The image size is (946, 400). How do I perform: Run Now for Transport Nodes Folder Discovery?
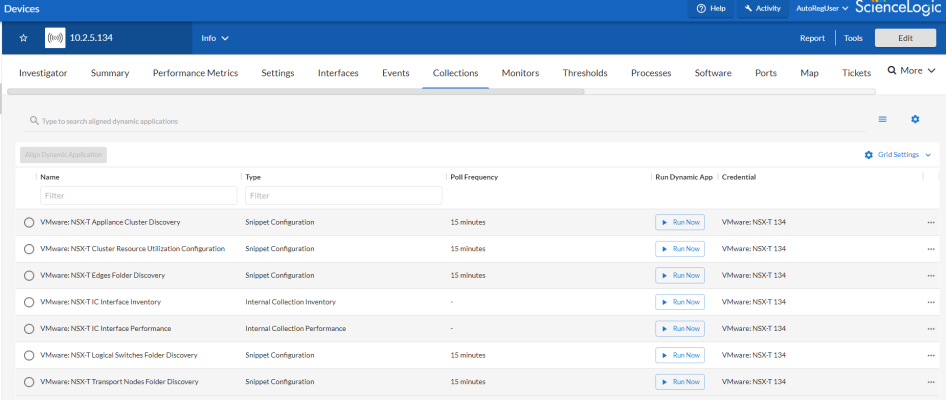click(x=680, y=381)
